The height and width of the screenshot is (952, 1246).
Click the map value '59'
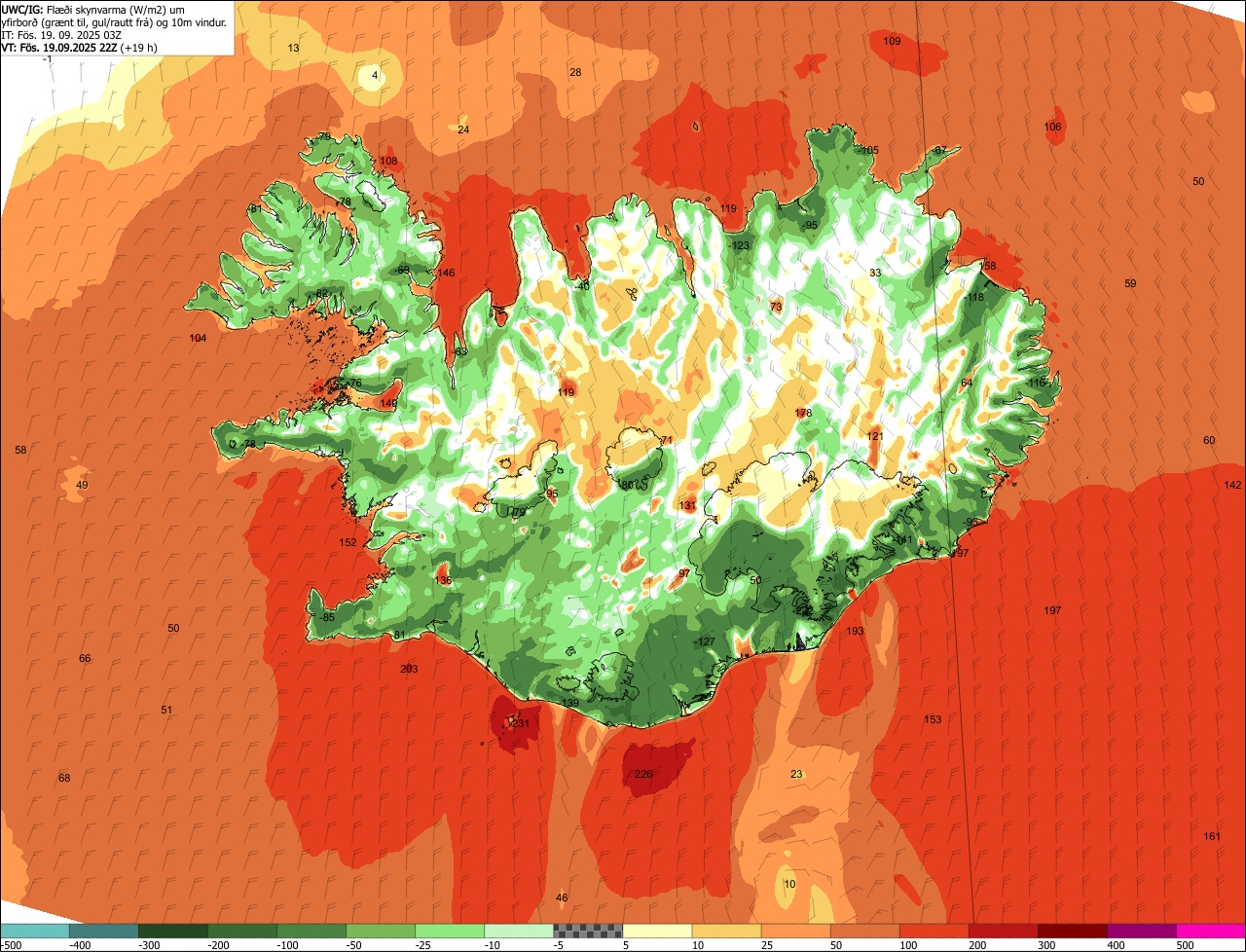pos(1130,283)
